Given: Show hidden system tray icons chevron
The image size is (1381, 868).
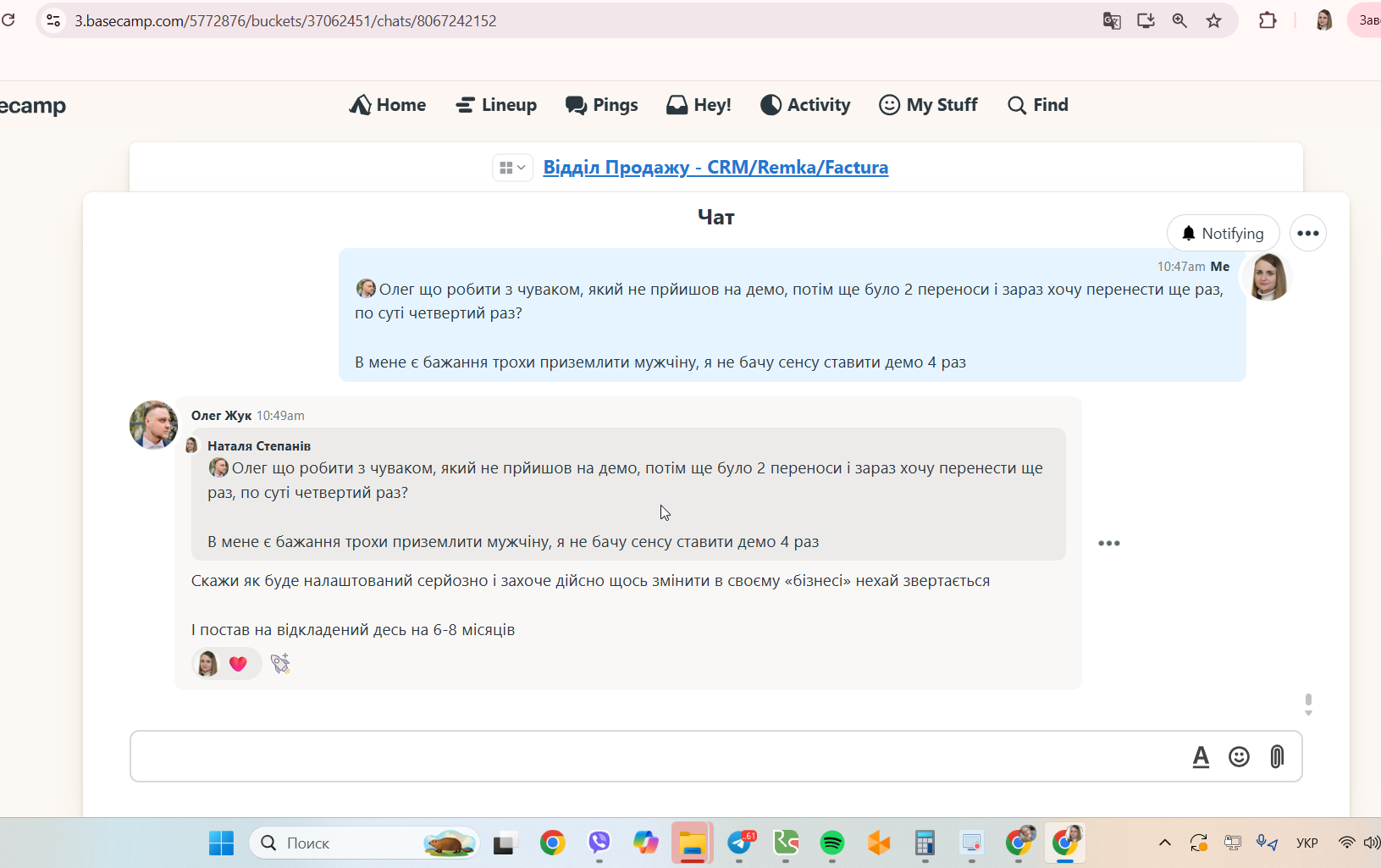Looking at the screenshot, I should pos(1165,843).
